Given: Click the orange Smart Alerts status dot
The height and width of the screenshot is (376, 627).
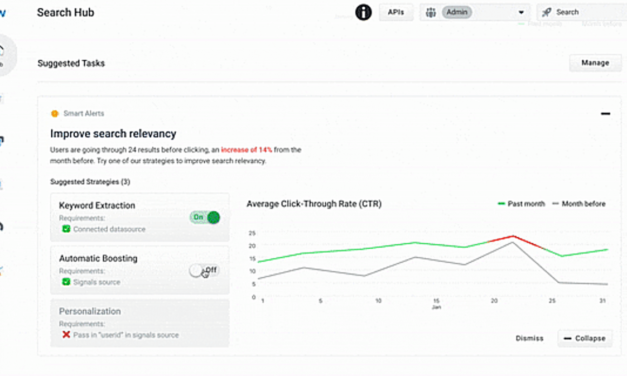Looking at the screenshot, I should click(x=55, y=114).
